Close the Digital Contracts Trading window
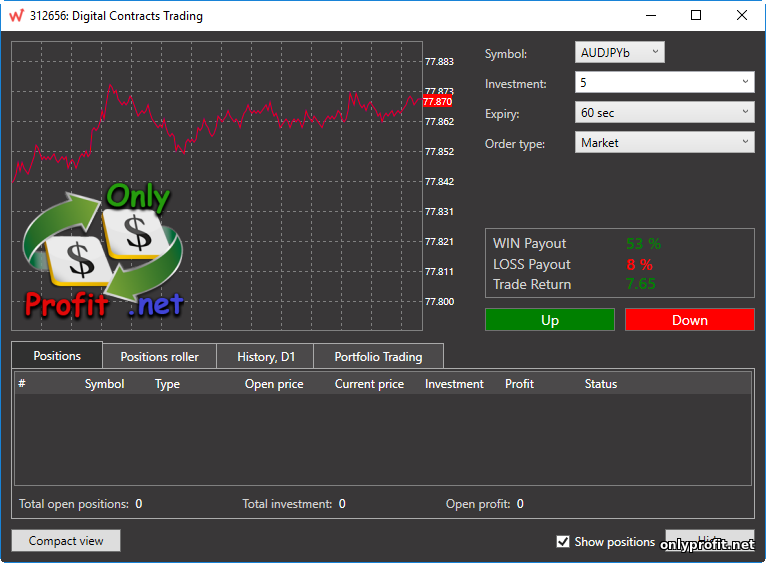 coord(742,16)
